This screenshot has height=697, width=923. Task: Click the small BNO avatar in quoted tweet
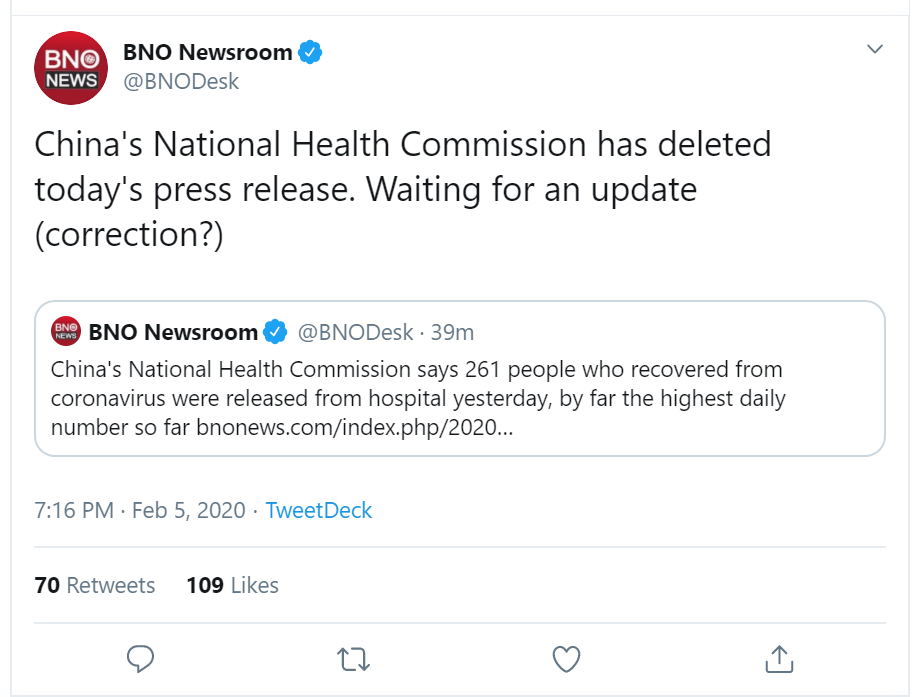point(66,331)
